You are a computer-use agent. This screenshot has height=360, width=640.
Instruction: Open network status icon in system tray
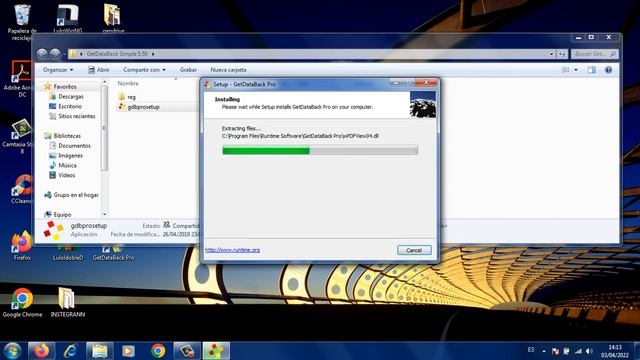[x=578, y=351]
